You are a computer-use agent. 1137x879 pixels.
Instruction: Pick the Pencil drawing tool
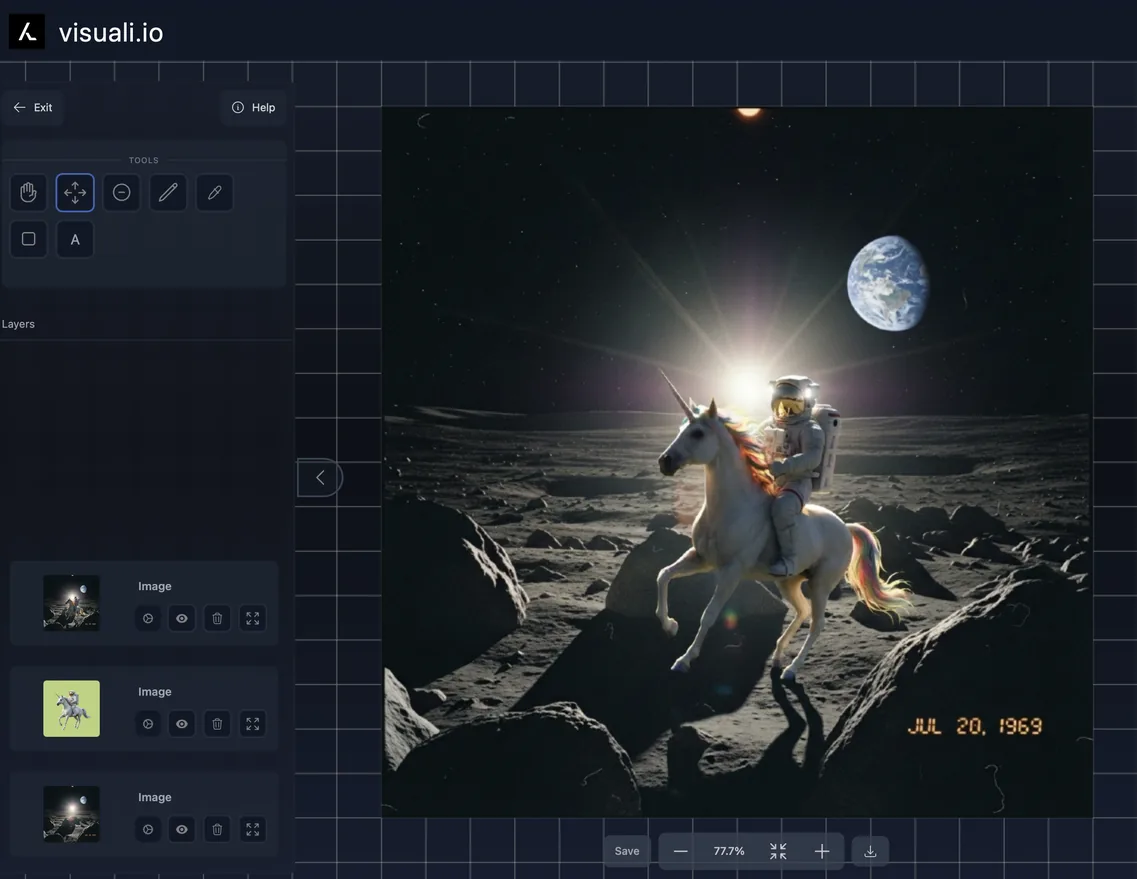167,191
